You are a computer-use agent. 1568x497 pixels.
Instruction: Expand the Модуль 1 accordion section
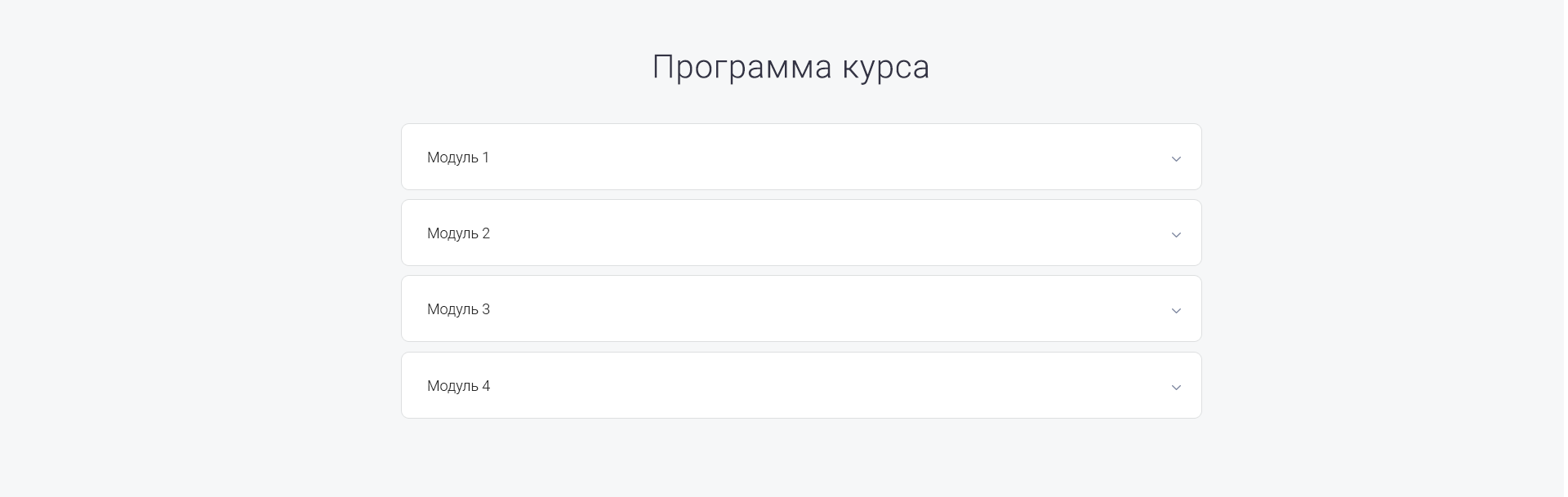[x=800, y=157]
